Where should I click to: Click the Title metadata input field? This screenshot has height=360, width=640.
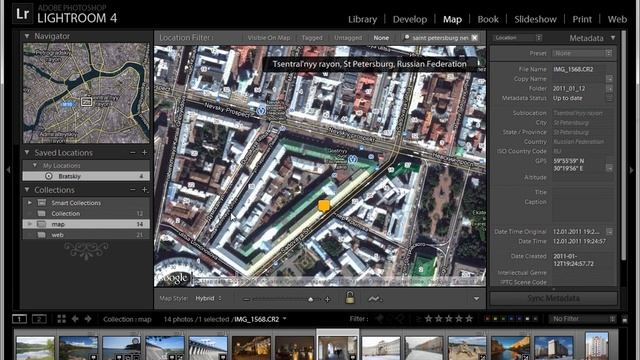(582, 192)
